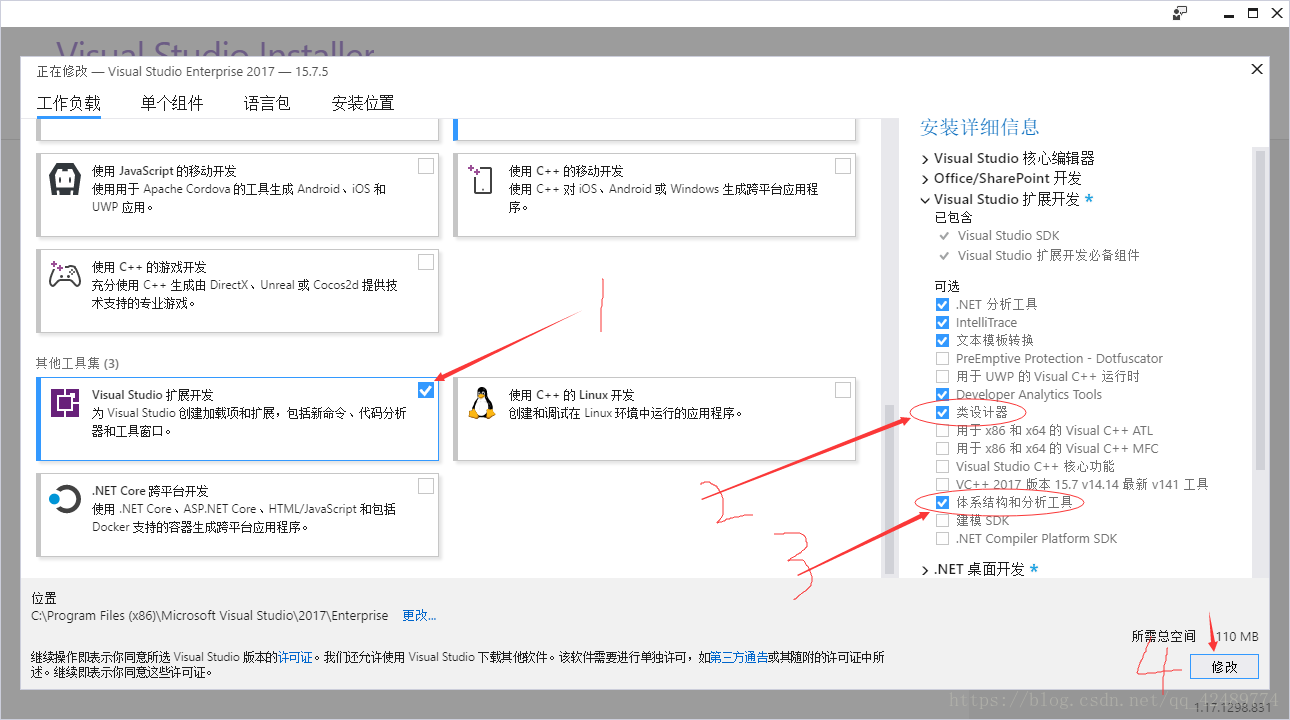The image size is (1290, 720).
Task: Click the Visual Studio extension development icon
Action: click(65, 403)
